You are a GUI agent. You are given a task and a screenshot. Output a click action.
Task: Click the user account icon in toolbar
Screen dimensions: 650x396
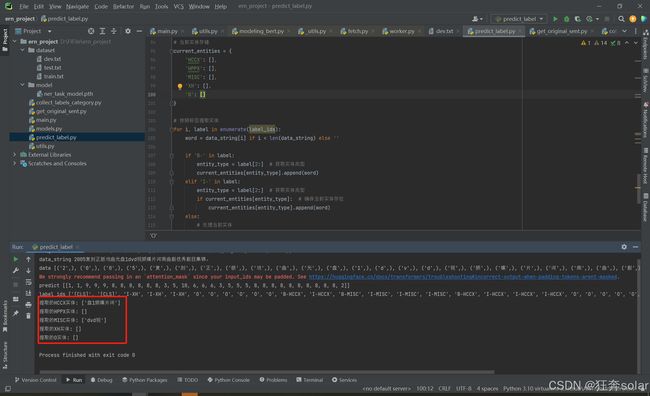click(x=477, y=19)
